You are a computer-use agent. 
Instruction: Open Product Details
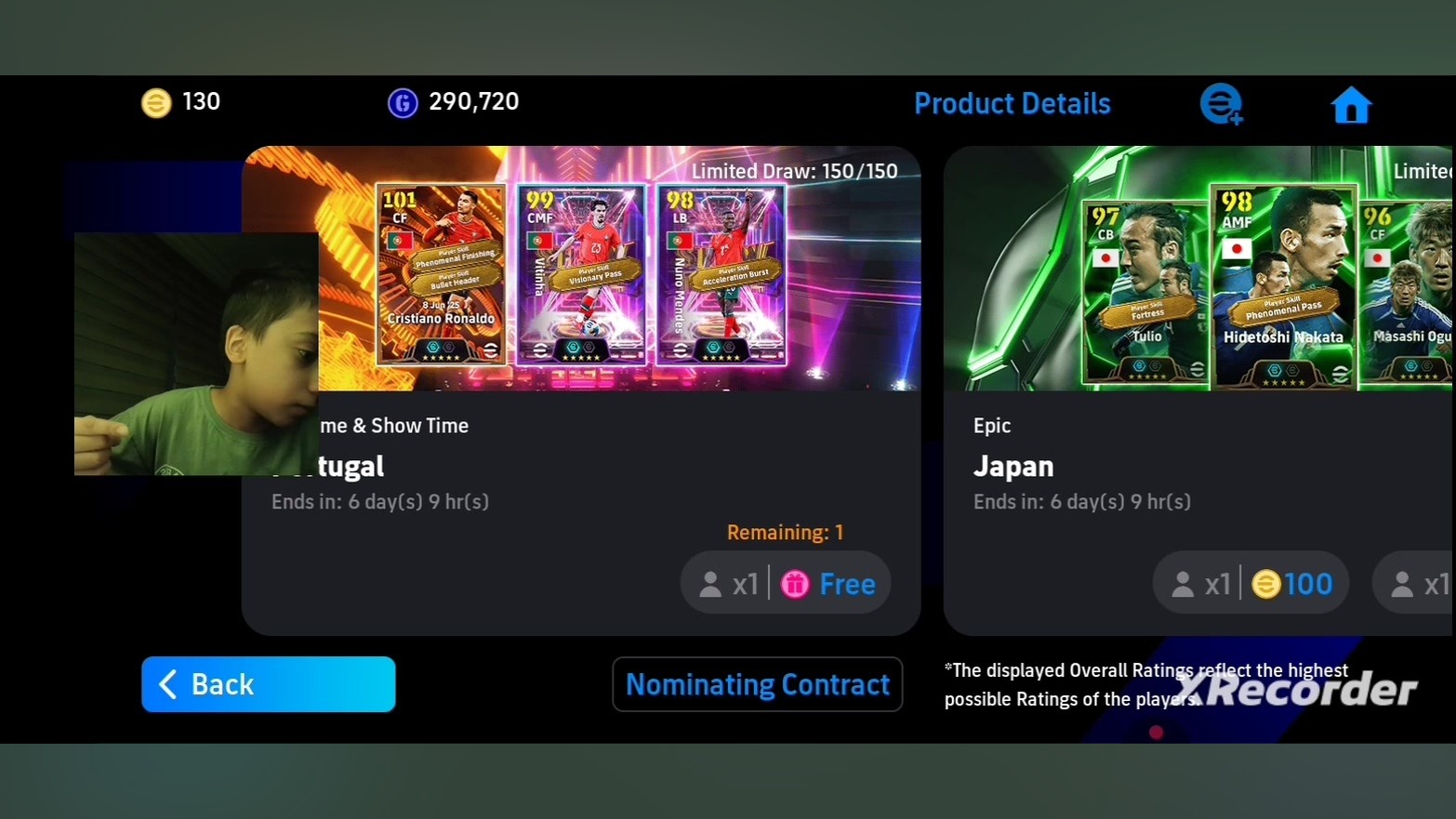click(x=1013, y=103)
